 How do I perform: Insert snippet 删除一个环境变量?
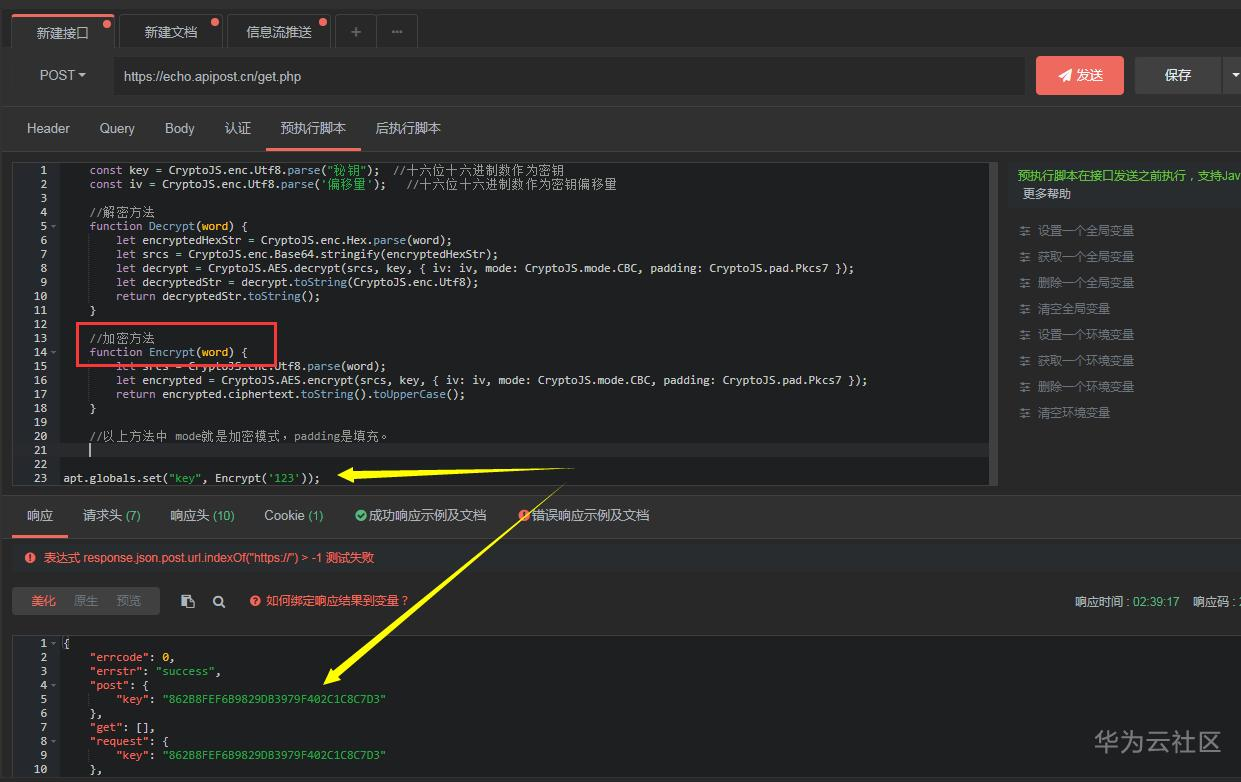pyautogui.click(x=1086, y=386)
